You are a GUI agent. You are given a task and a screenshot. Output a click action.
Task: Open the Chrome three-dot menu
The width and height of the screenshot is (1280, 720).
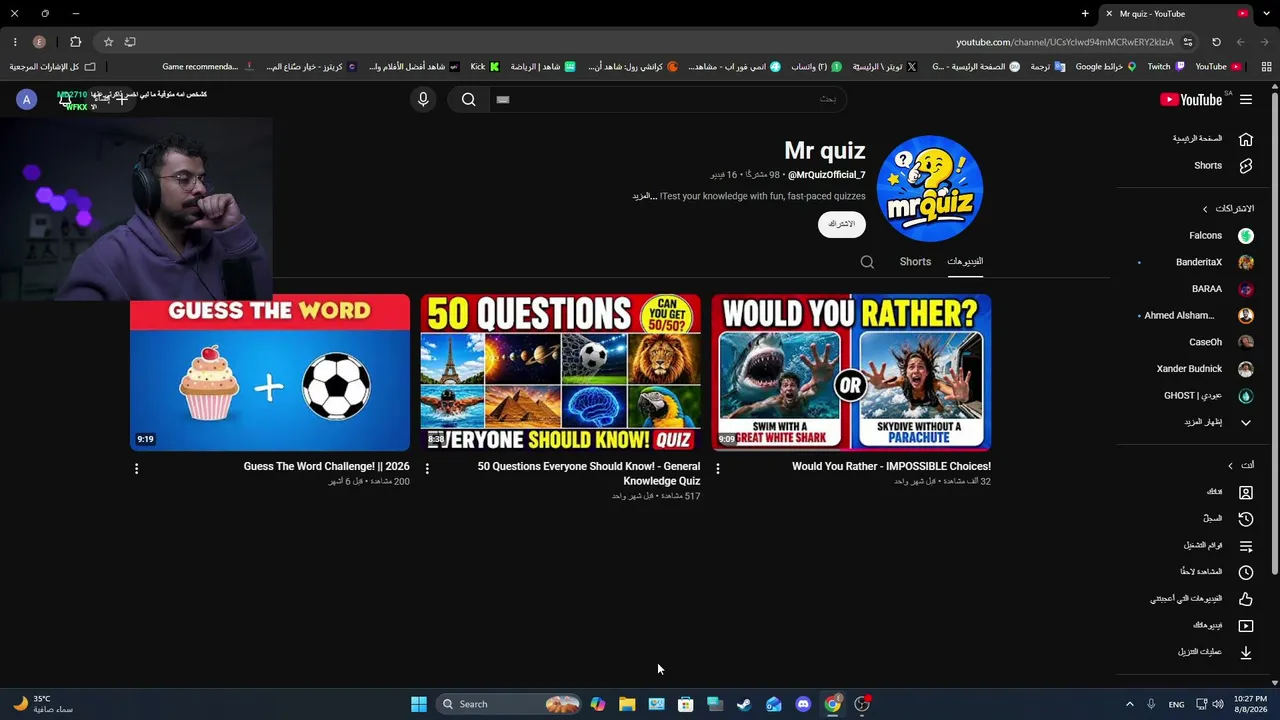point(15,42)
